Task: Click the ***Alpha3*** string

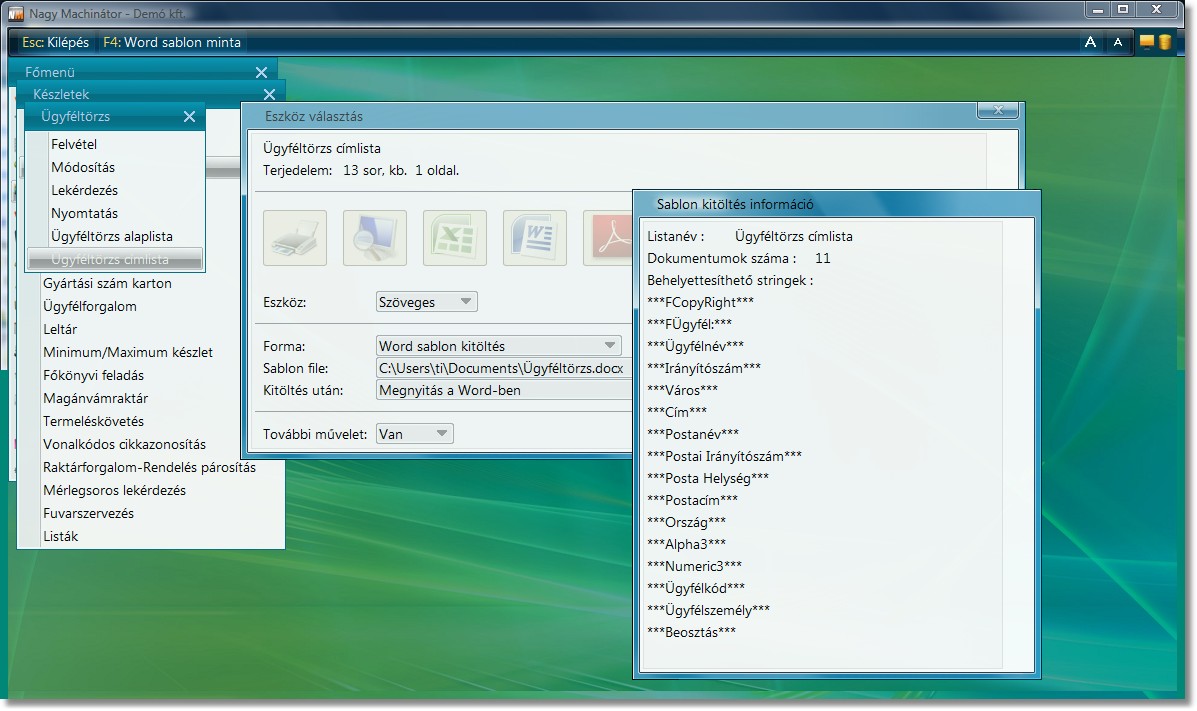Action: pos(686,545)
